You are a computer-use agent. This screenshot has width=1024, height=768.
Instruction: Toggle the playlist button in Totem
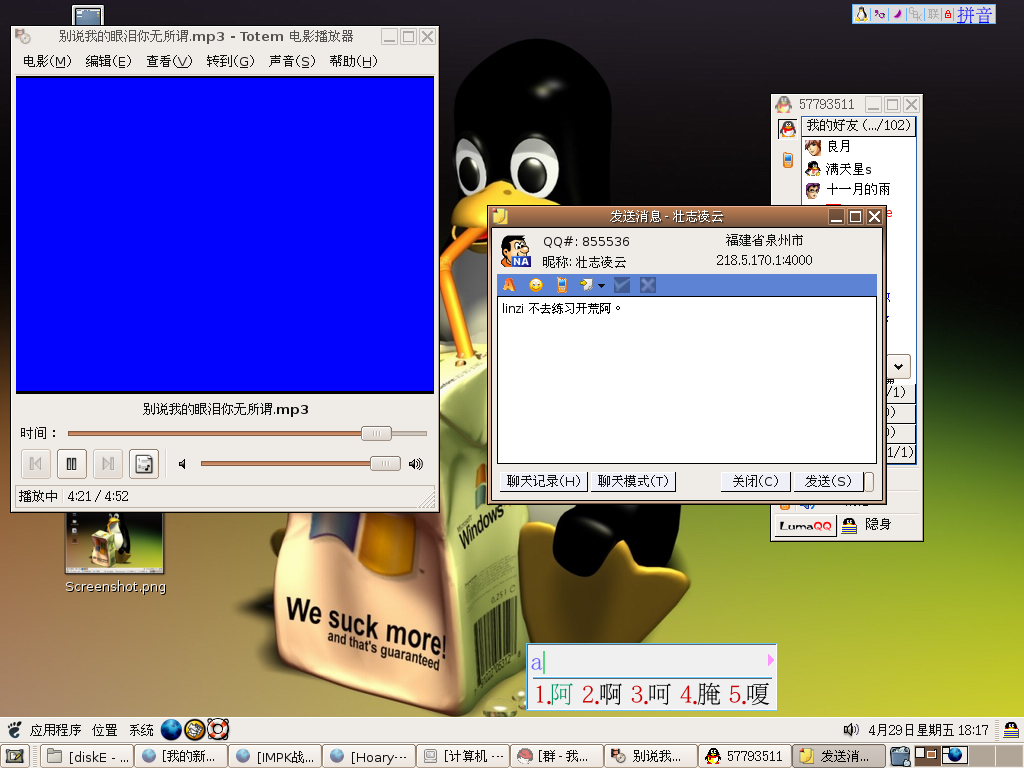coord(144,464)
